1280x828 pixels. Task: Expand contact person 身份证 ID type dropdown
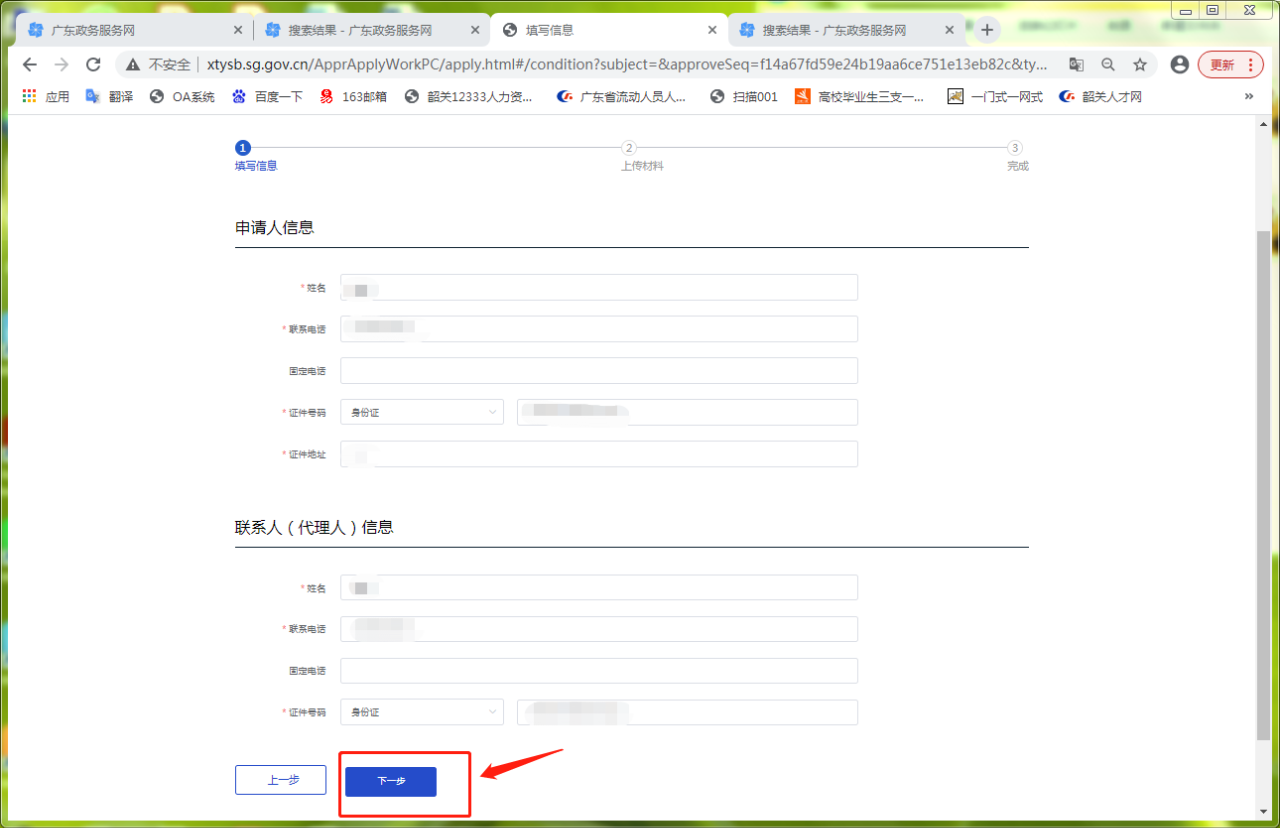click(421, 712)
